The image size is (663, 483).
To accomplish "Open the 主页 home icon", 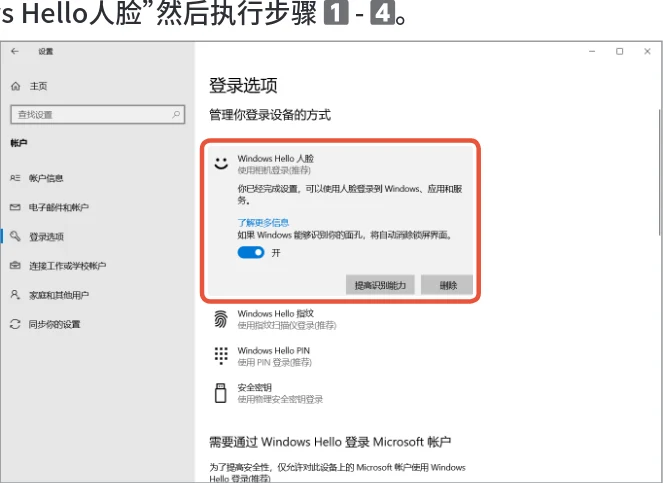I will [16, 86].
